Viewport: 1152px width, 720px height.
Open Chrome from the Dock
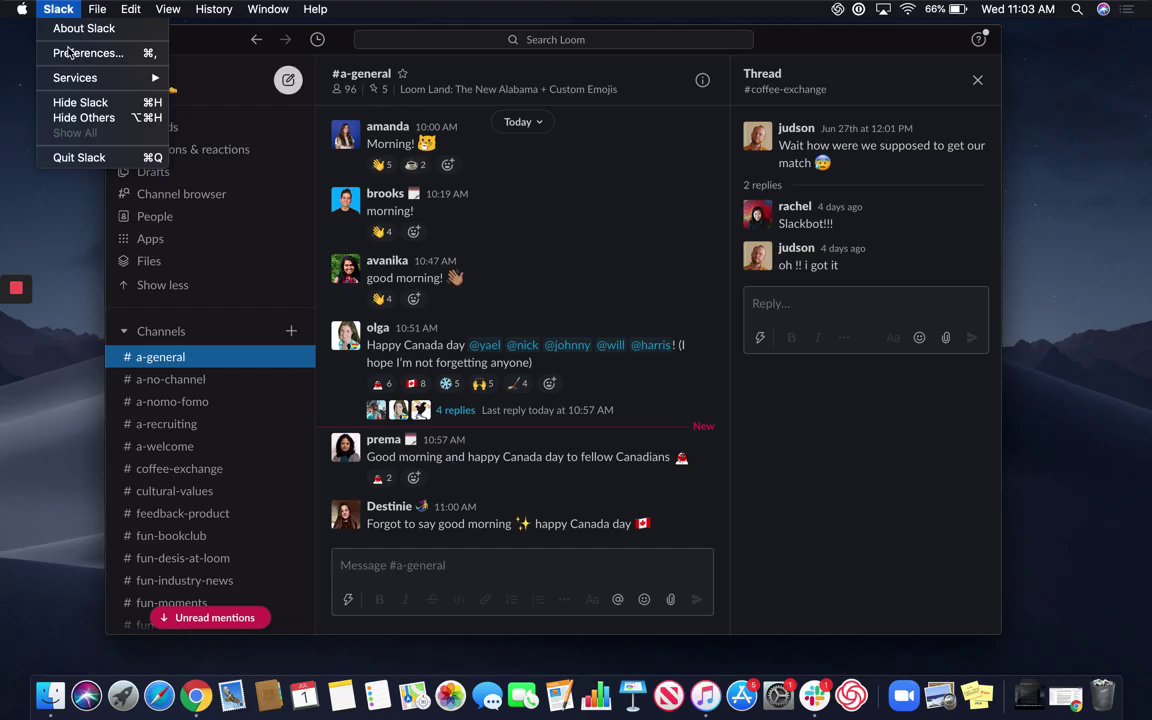tap(196, 696)
